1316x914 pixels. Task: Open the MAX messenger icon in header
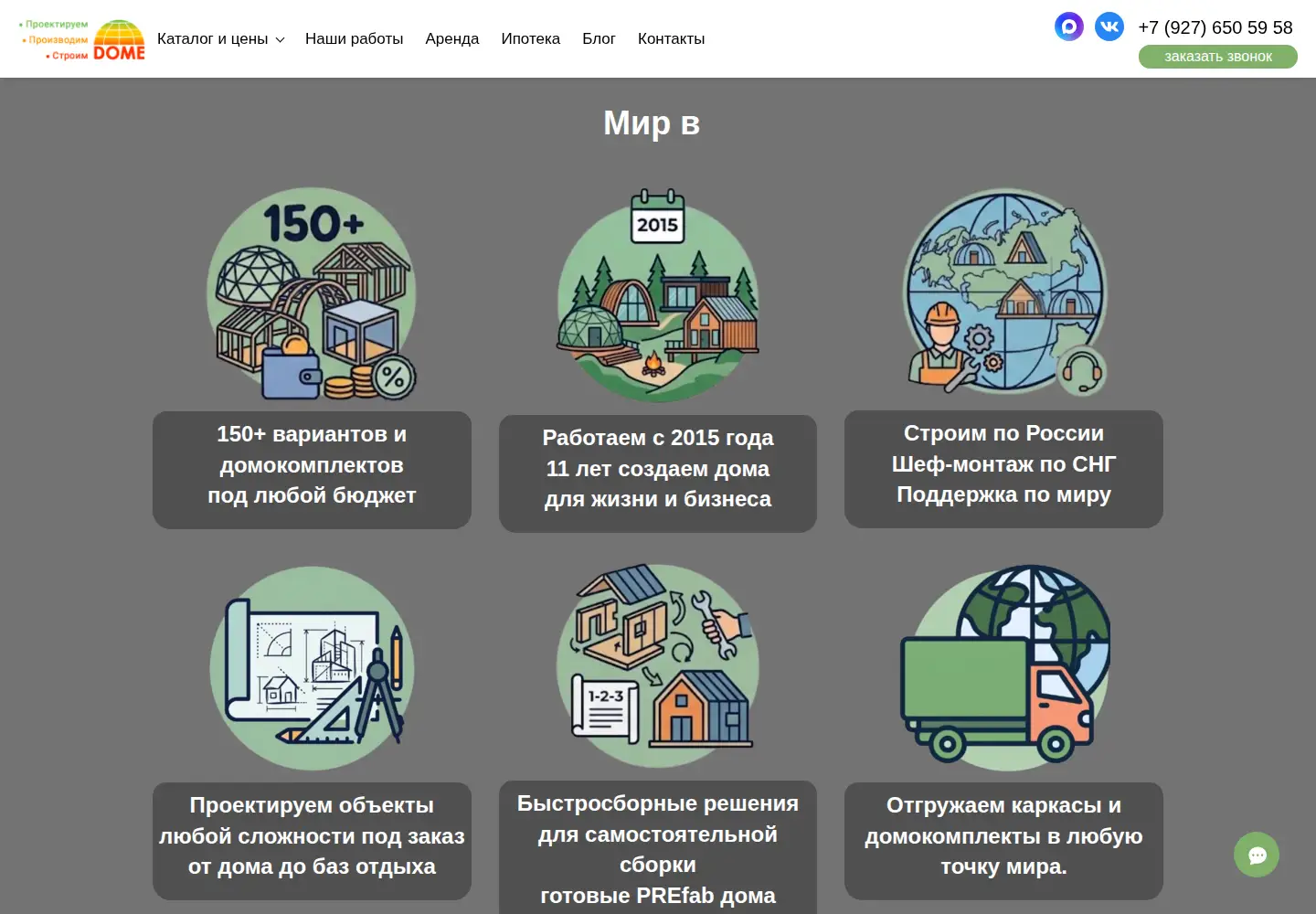(x=1068, y=26)
